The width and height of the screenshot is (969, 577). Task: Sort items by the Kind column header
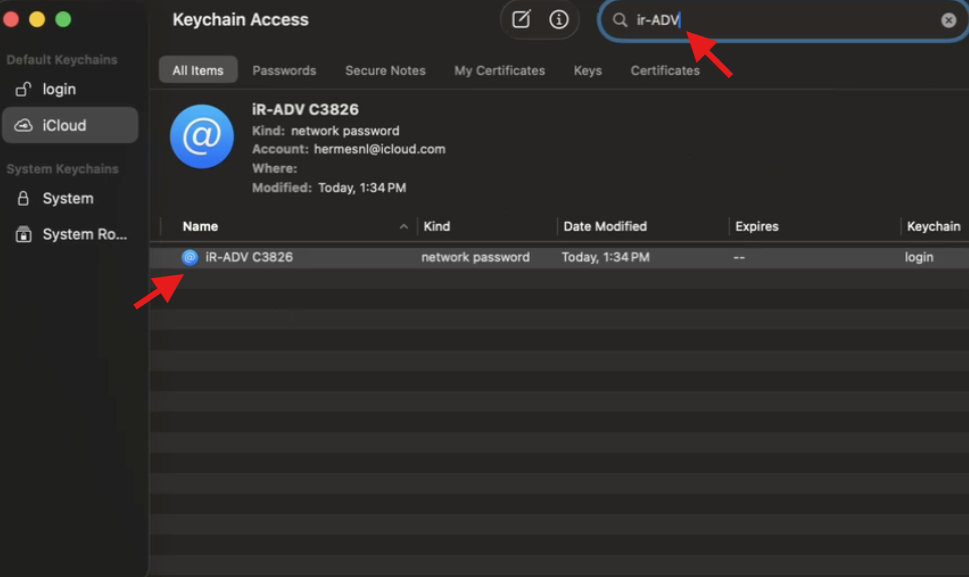(x=437, y=227)
